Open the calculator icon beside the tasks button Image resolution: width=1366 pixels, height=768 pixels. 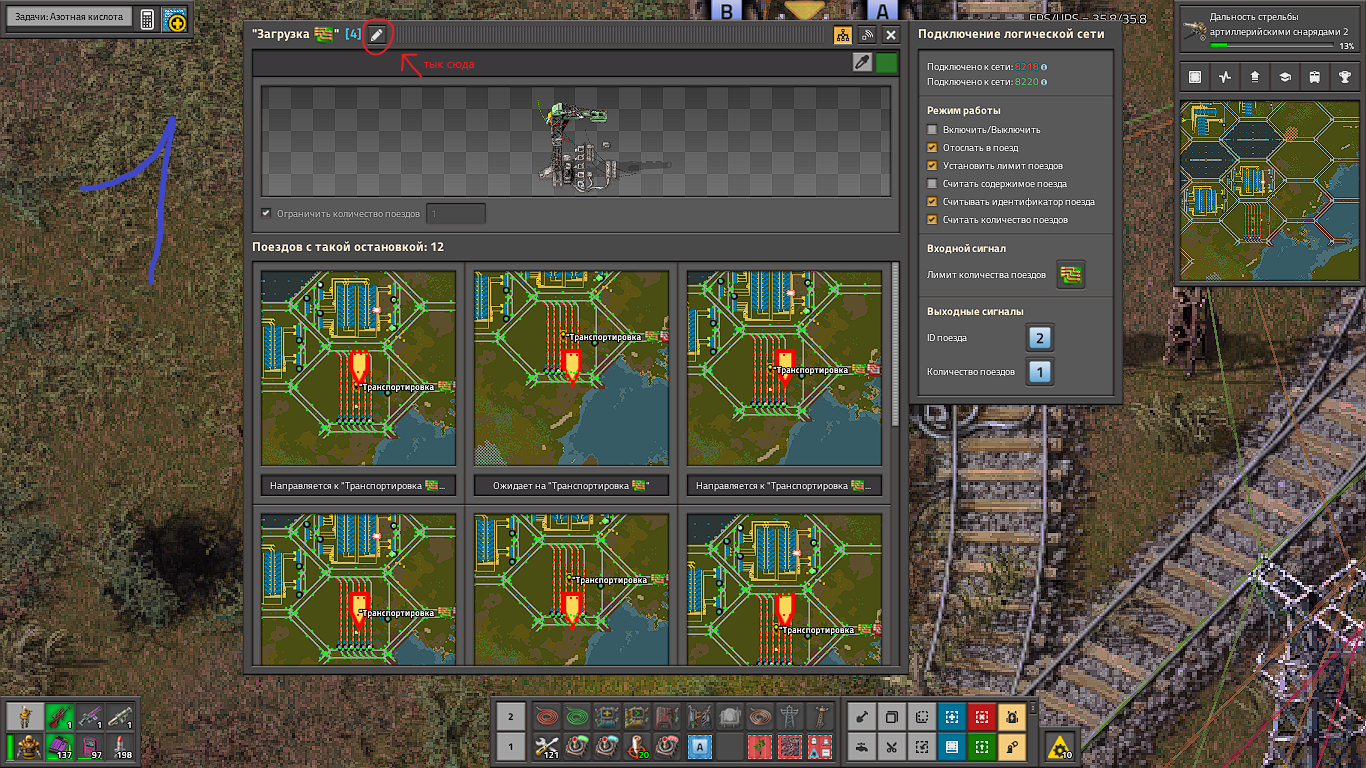click(x=147, y=20)
